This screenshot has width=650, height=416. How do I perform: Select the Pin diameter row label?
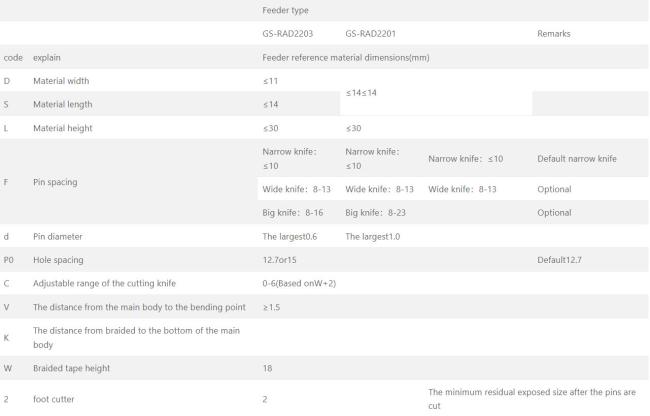58,237
